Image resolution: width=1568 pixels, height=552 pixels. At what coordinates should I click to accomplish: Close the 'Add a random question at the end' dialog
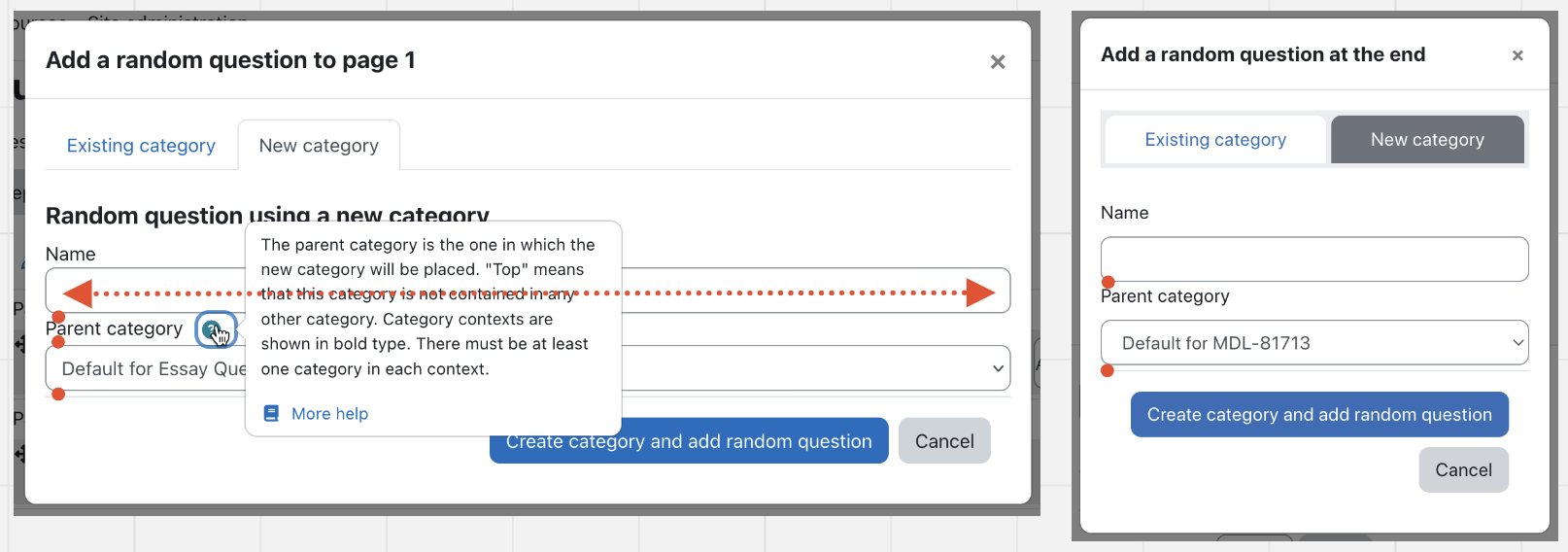1517,55
